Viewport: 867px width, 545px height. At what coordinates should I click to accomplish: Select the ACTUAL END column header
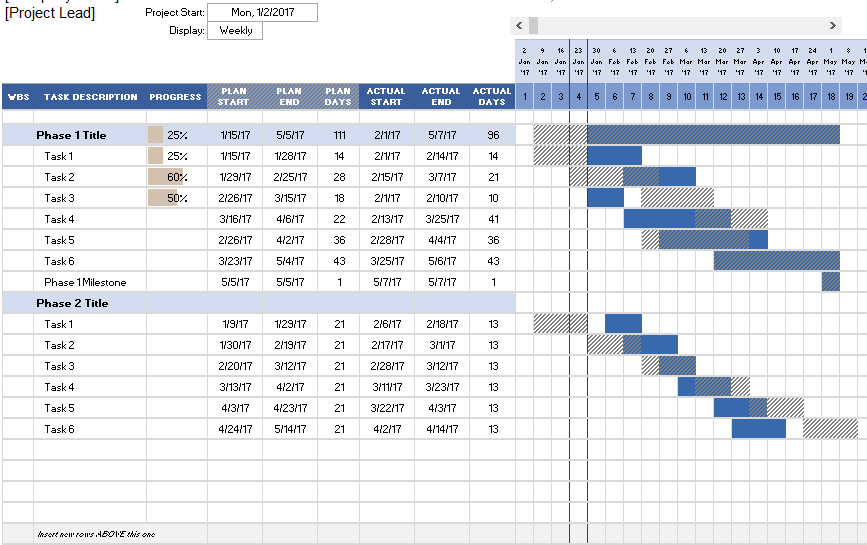[x=441, y=97]
